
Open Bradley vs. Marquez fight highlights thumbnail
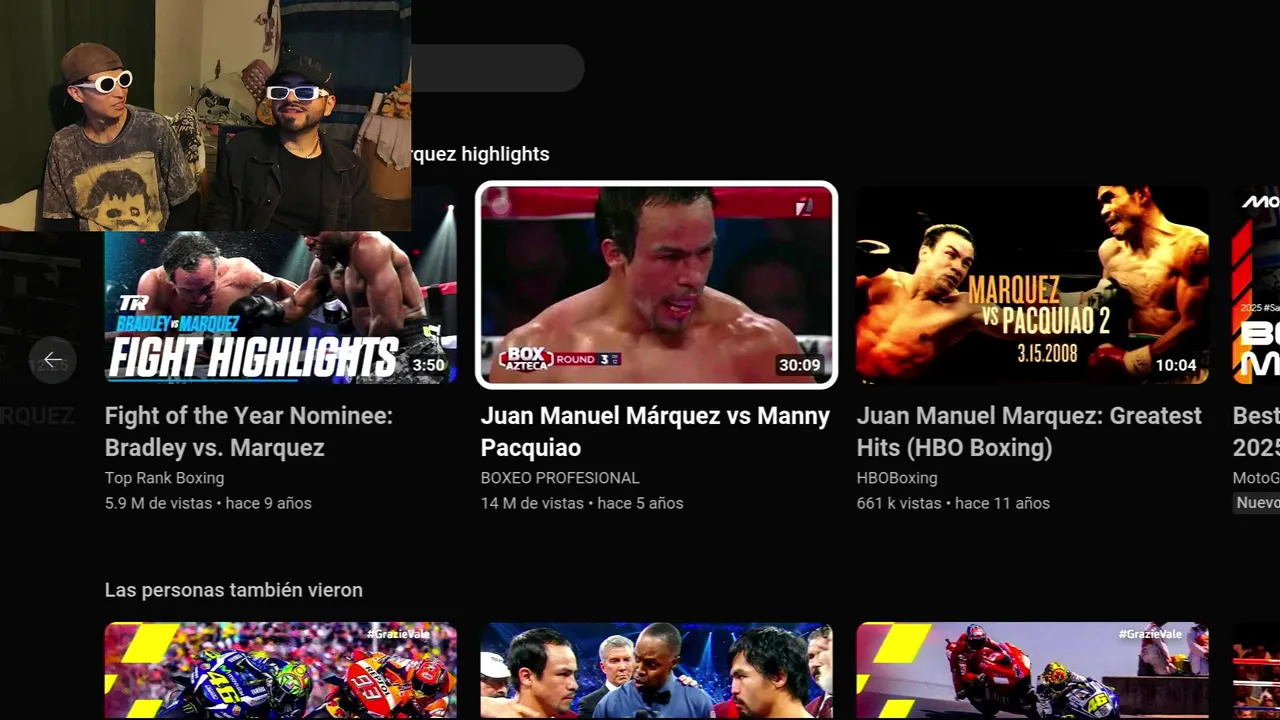281,307
